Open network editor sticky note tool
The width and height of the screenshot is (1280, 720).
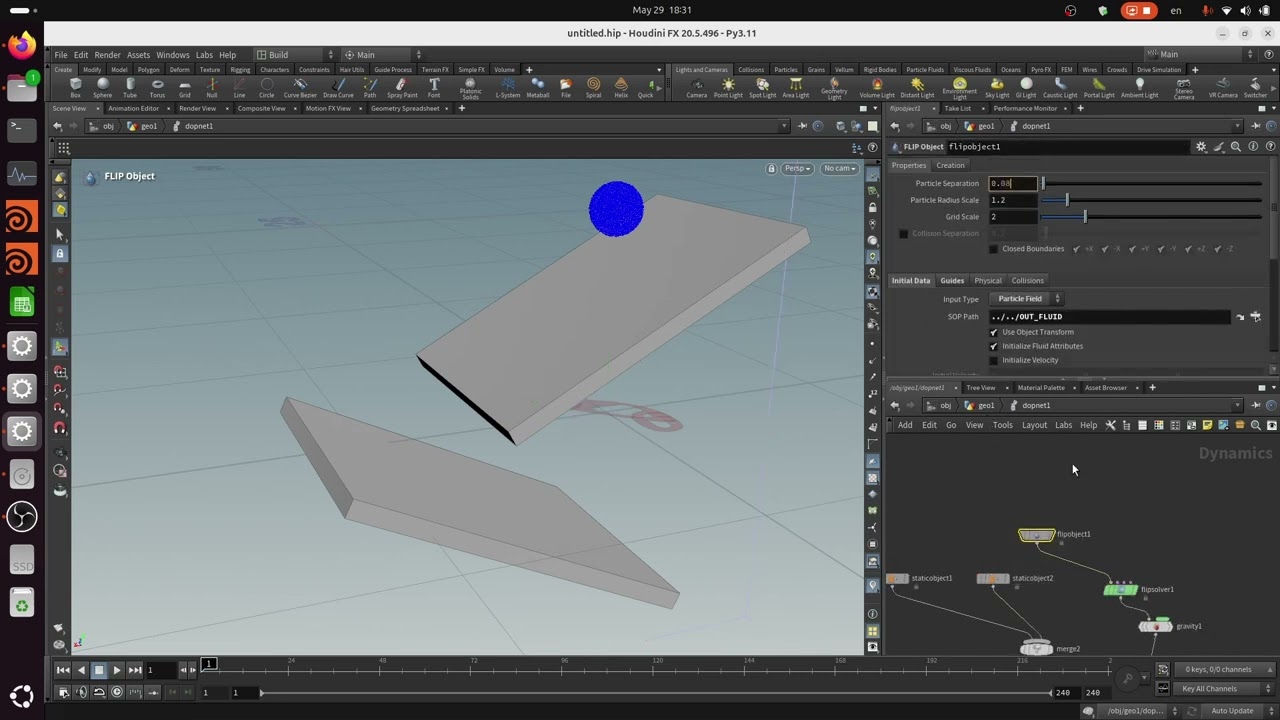click(x=1207, y=425)
